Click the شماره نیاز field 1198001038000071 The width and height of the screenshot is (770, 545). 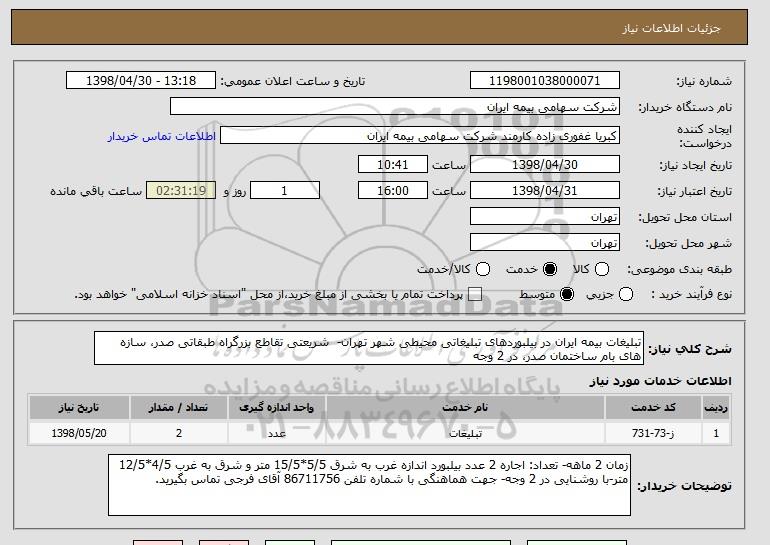tap(545, 81)
